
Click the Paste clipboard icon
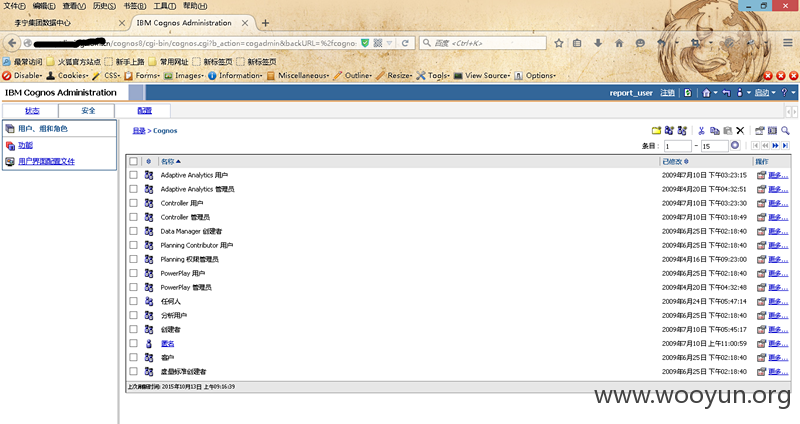tap(728, 131)
